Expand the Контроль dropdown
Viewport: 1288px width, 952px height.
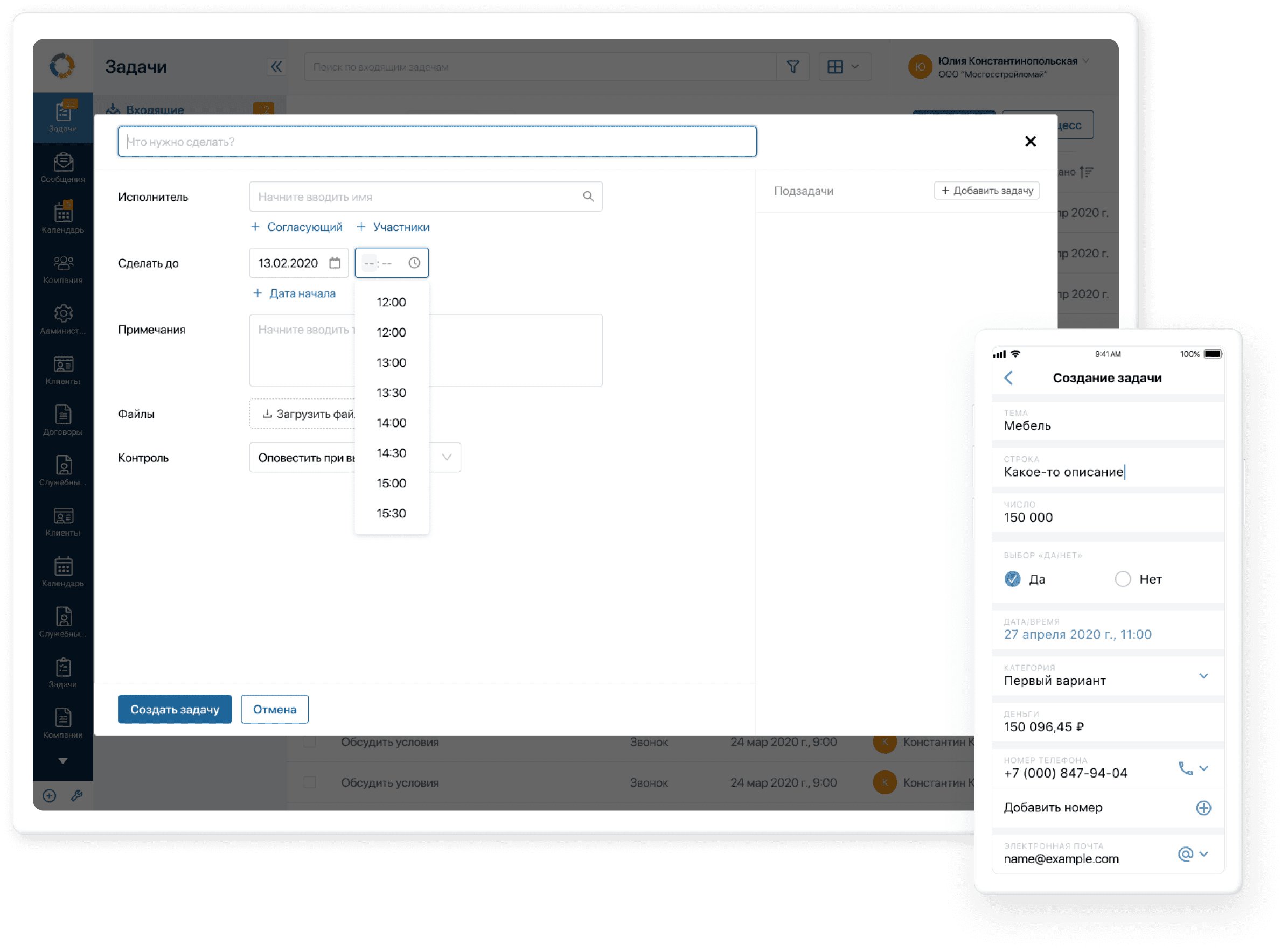tap(446, 457)
